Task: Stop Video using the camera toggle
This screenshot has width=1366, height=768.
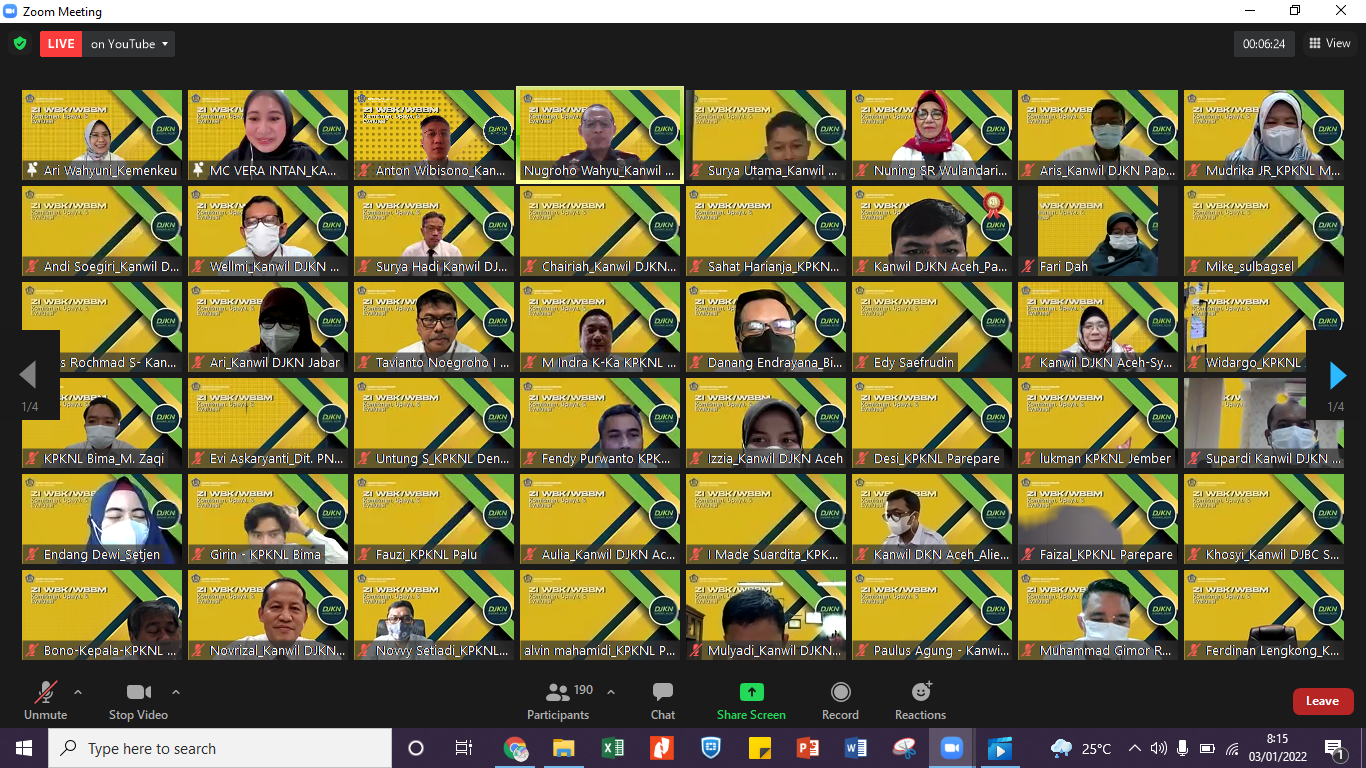Action: (138, 700)
